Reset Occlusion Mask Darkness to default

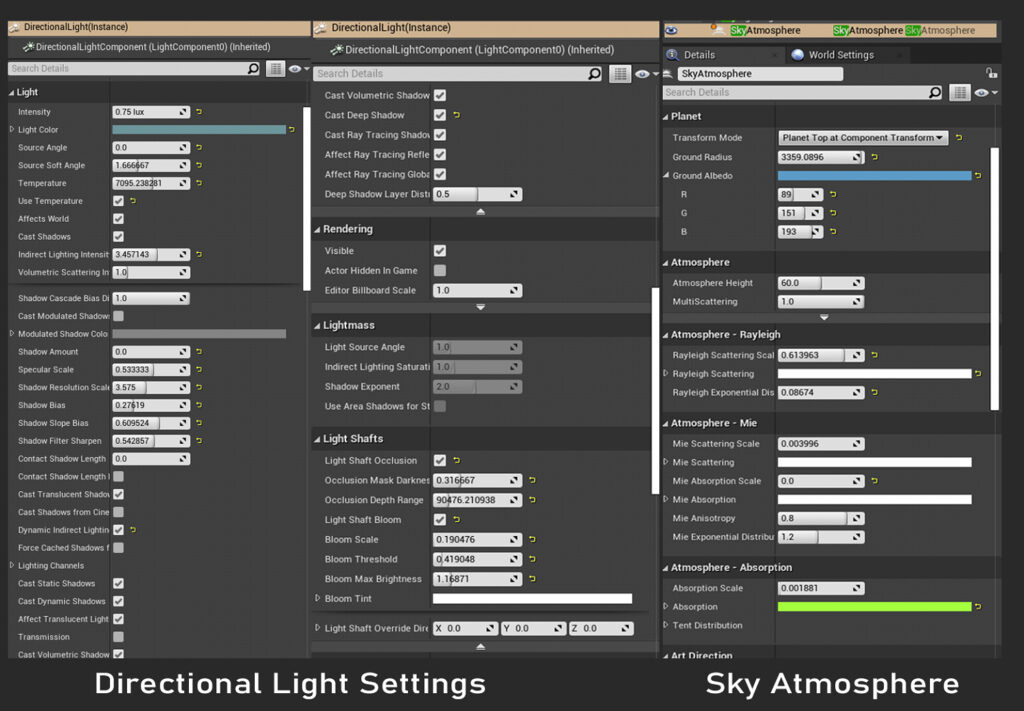[532, 480]
